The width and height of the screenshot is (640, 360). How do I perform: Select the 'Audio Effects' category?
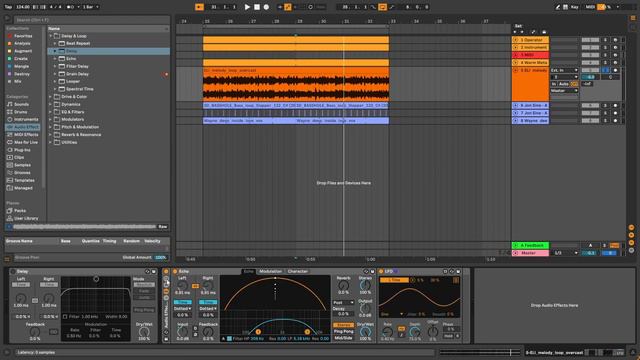coord(23,127)
